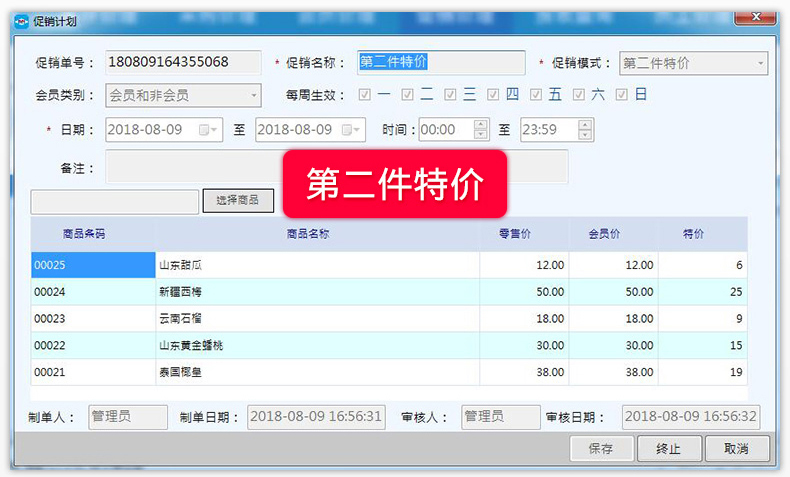The width and height of the screenshot is (790, 477).
Task: Decrease start time 00:00 with down arrow
Action: (481, 134)
